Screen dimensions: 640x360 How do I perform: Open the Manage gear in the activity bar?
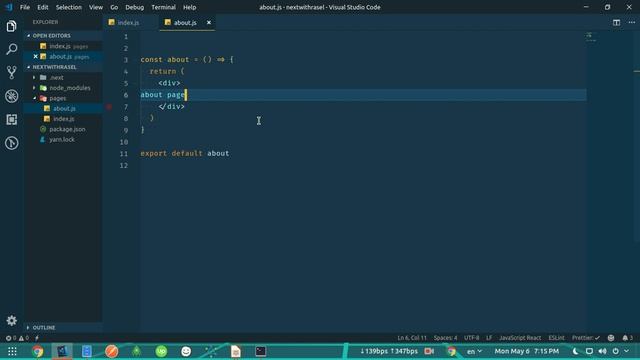pyautogui.click(x=11, y=320)
